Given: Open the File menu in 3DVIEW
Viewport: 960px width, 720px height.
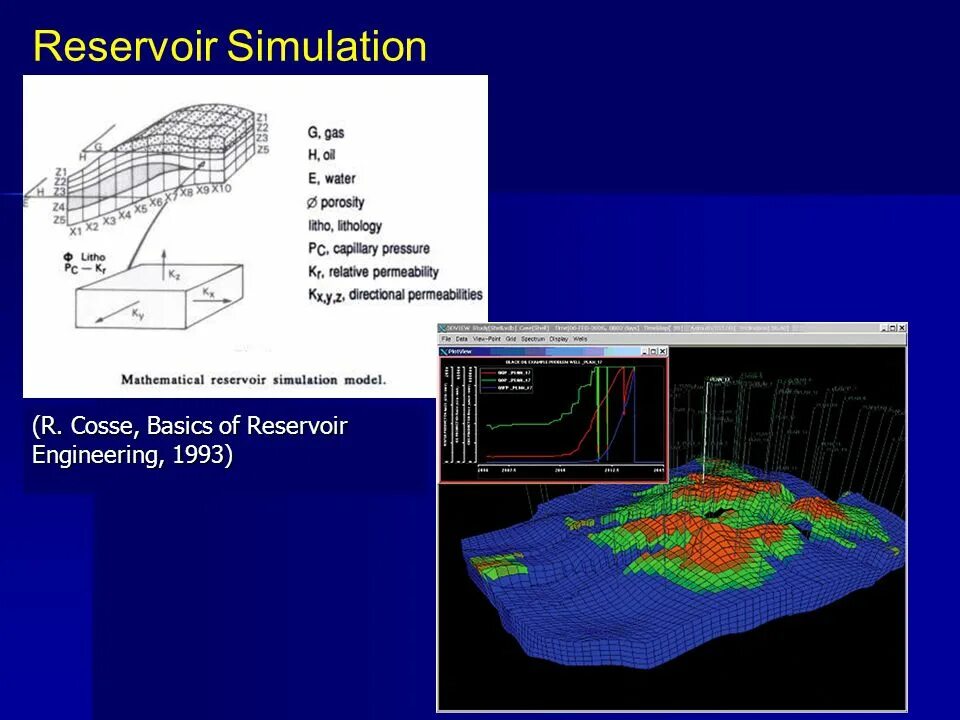Looking at the screenshot, I should tap(446, 339).
